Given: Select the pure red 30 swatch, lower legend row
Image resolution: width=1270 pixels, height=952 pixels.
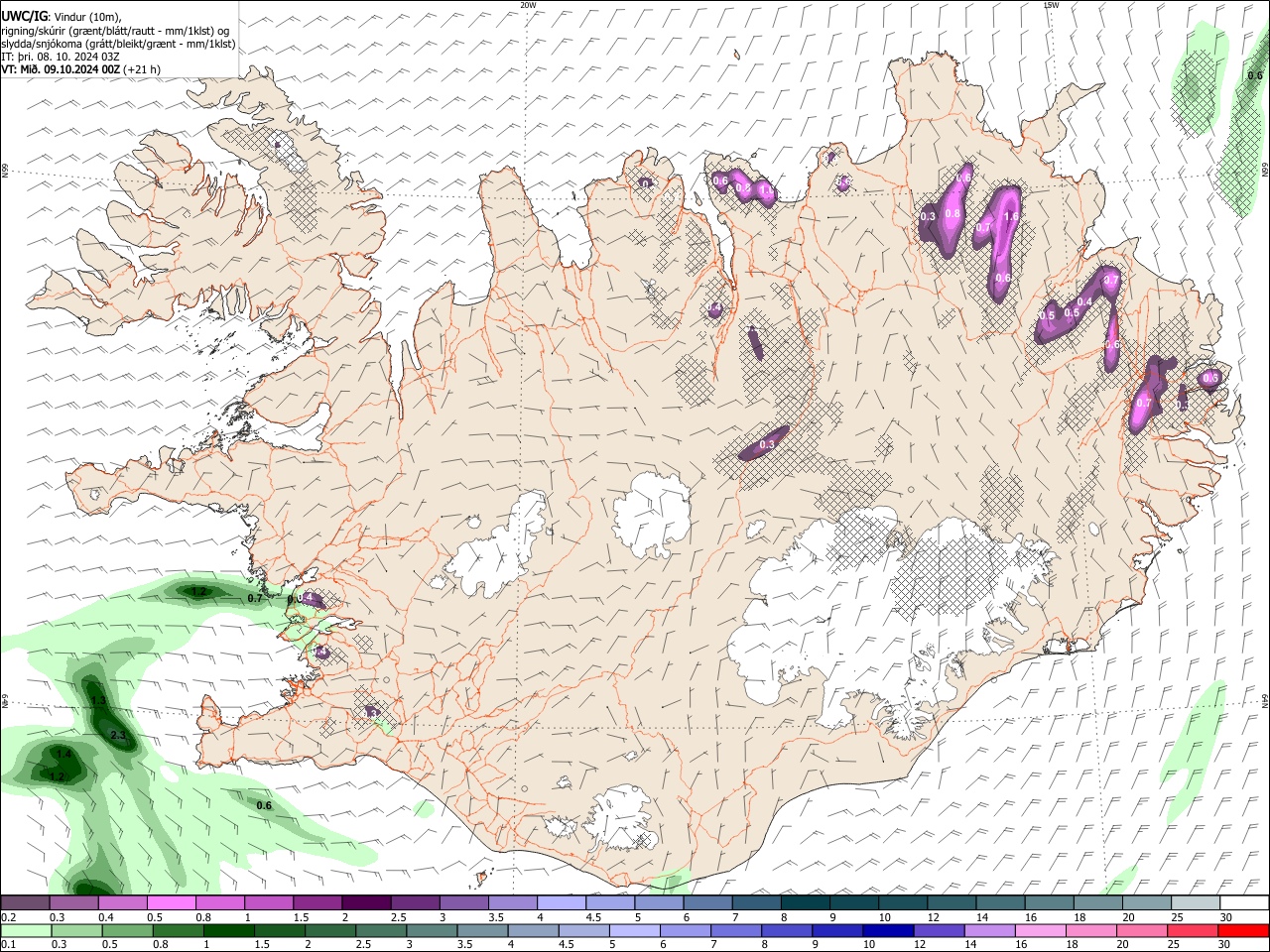Looking at the screenshot, I should point(1243,930).
